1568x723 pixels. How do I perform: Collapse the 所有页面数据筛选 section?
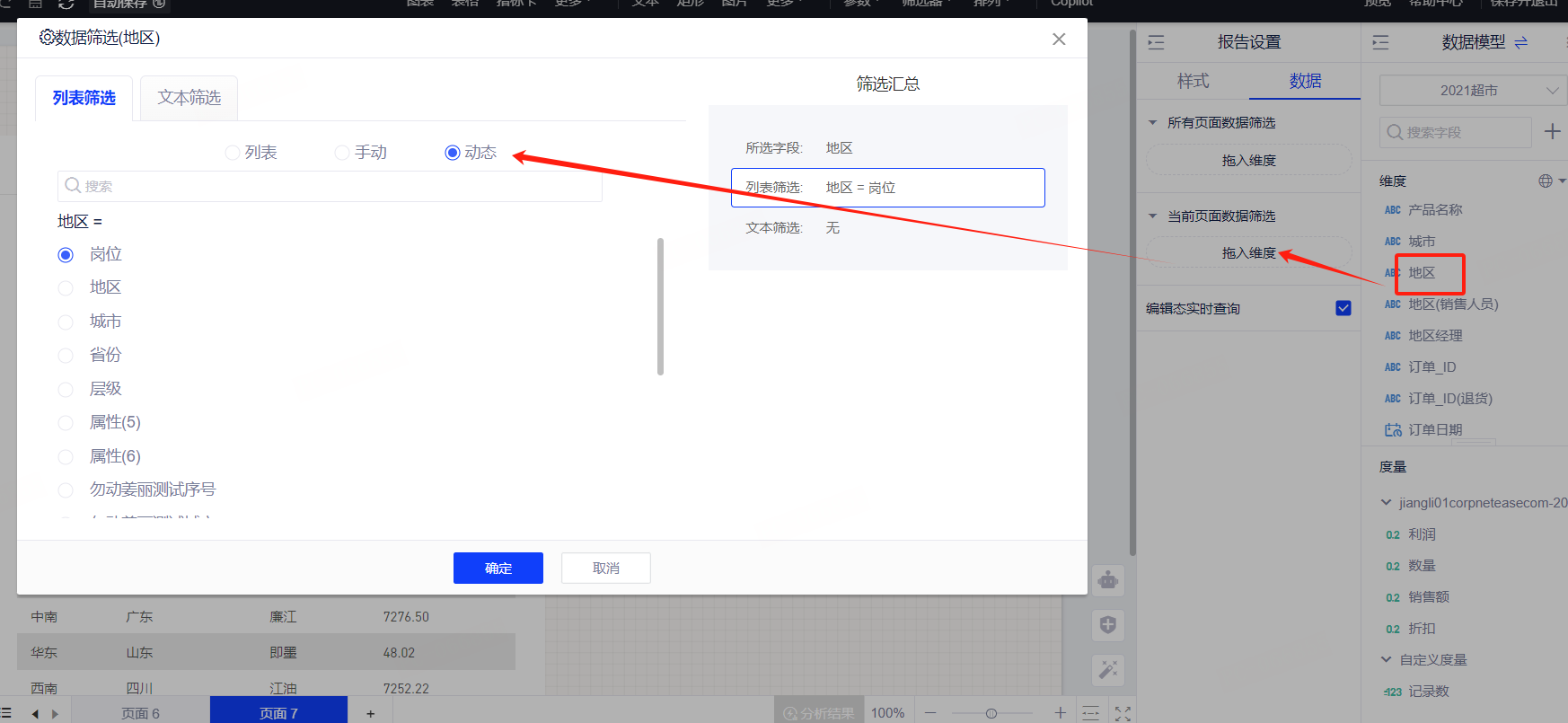1152,123
